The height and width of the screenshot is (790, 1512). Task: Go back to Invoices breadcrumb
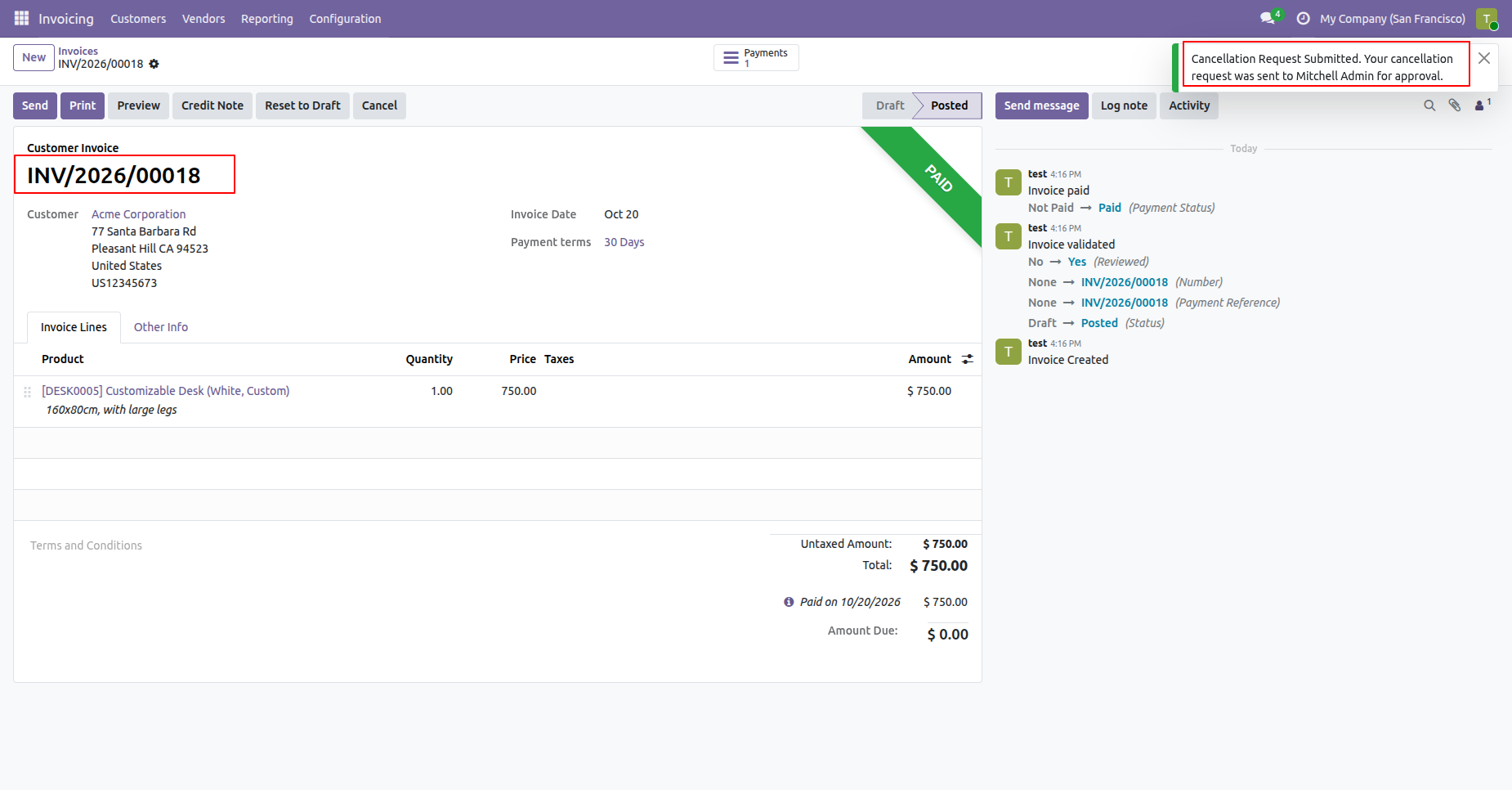78,51
